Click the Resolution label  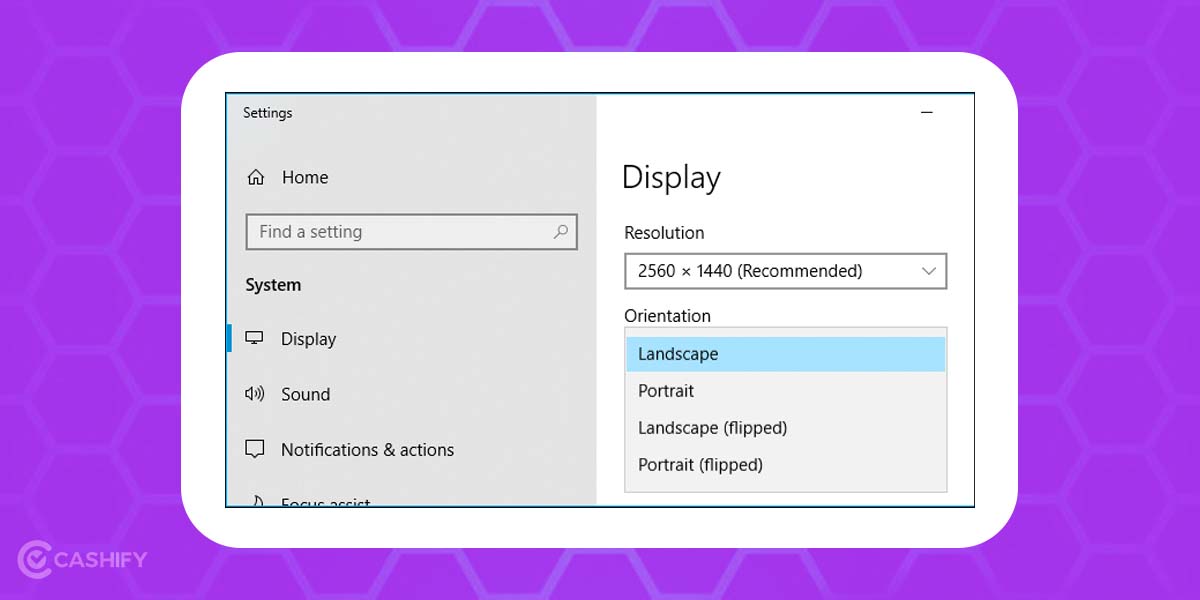(664, 233)
